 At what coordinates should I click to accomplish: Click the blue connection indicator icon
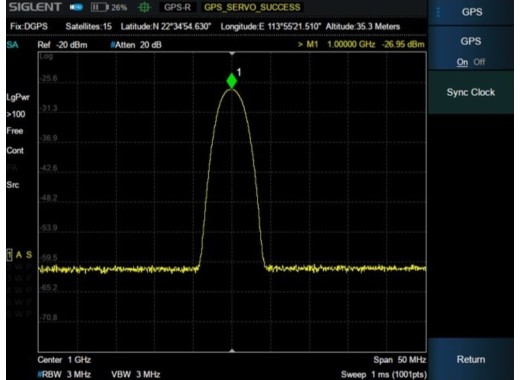(76, 7)
